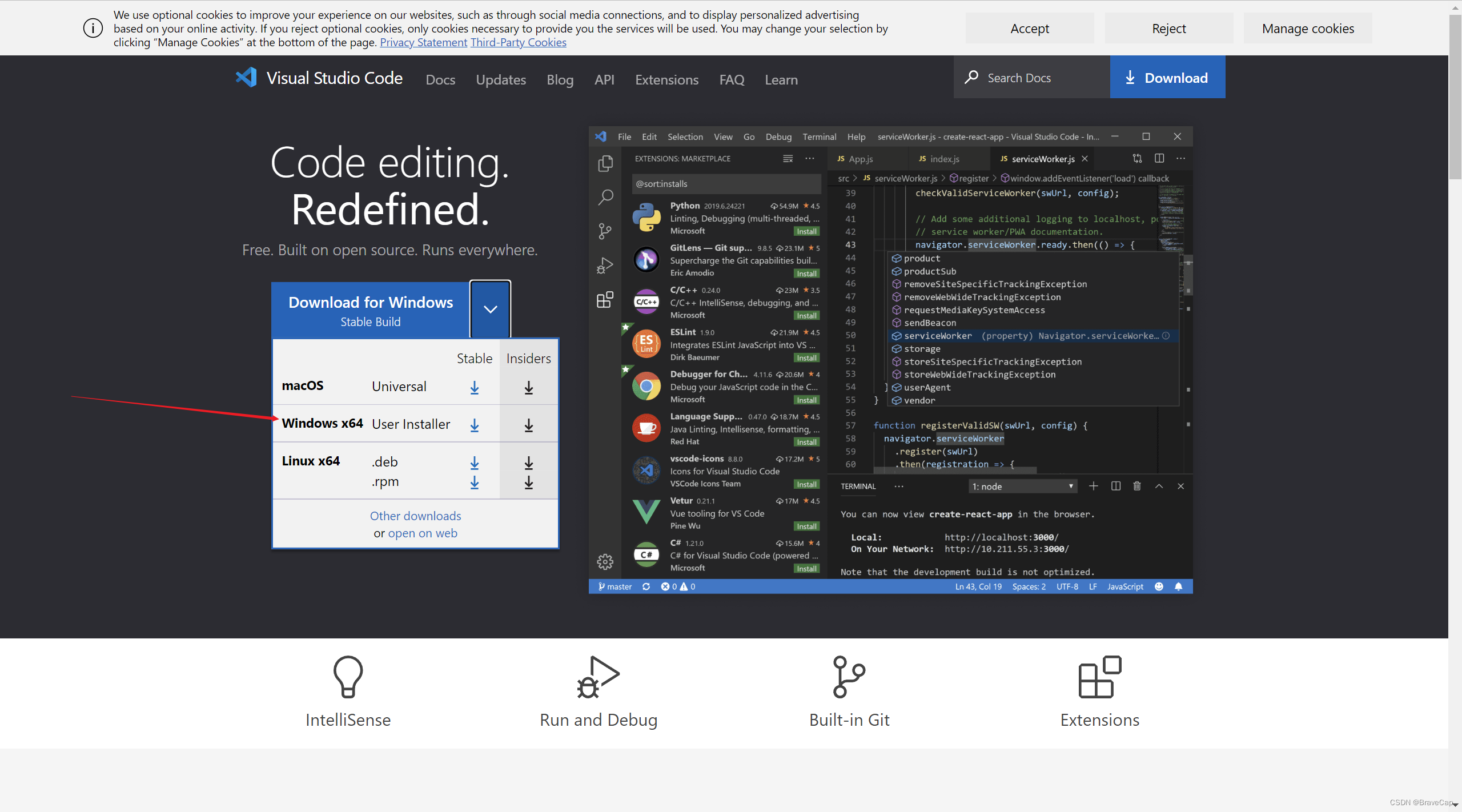Click the Debug icon in the editor activity bar
The image size is (1462, 812).
tap(605, 266)
